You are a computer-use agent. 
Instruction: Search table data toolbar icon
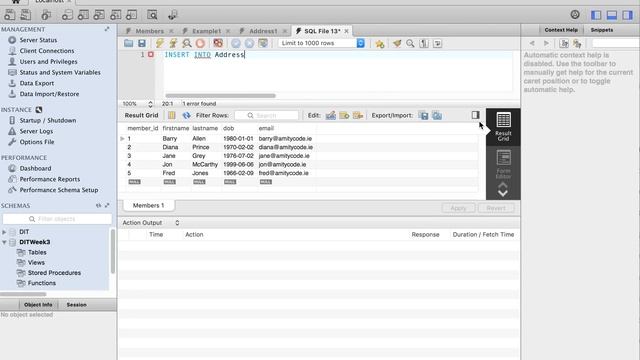[x=152, y=15]
